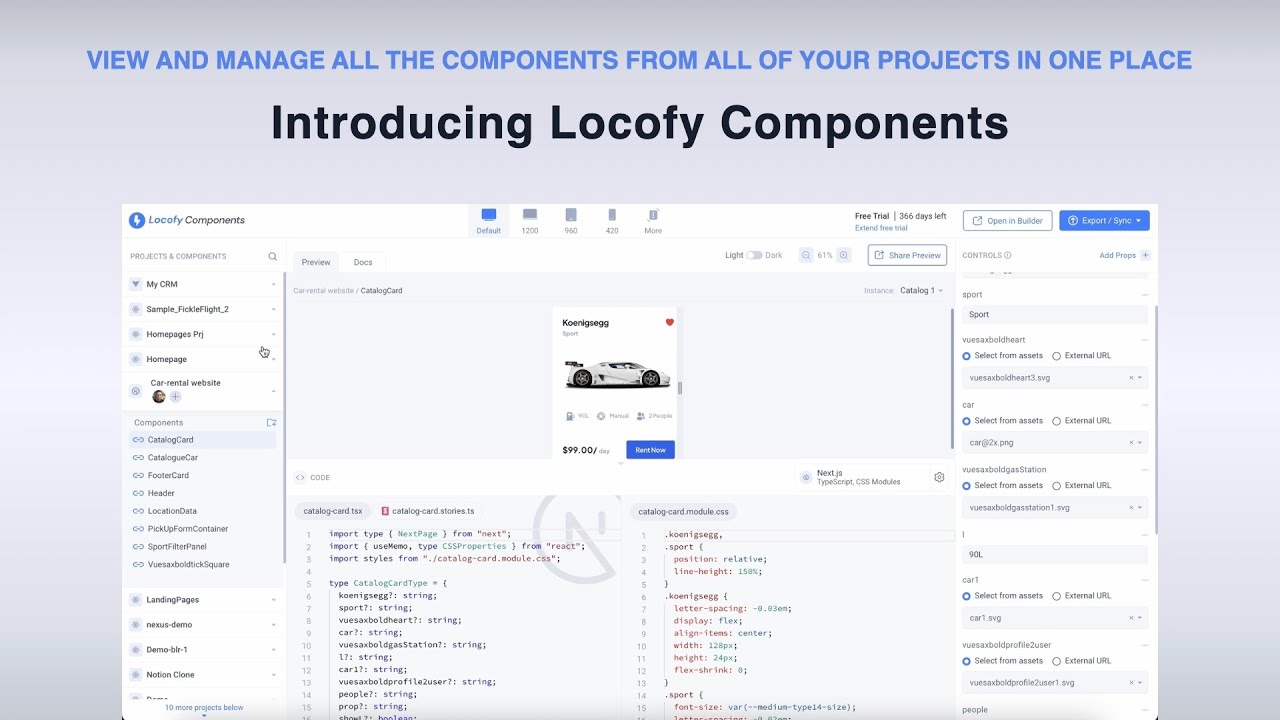Select the 420 mobile viewport icon
The height and width of the screenshot is (720, 1280).
[612, 215]
